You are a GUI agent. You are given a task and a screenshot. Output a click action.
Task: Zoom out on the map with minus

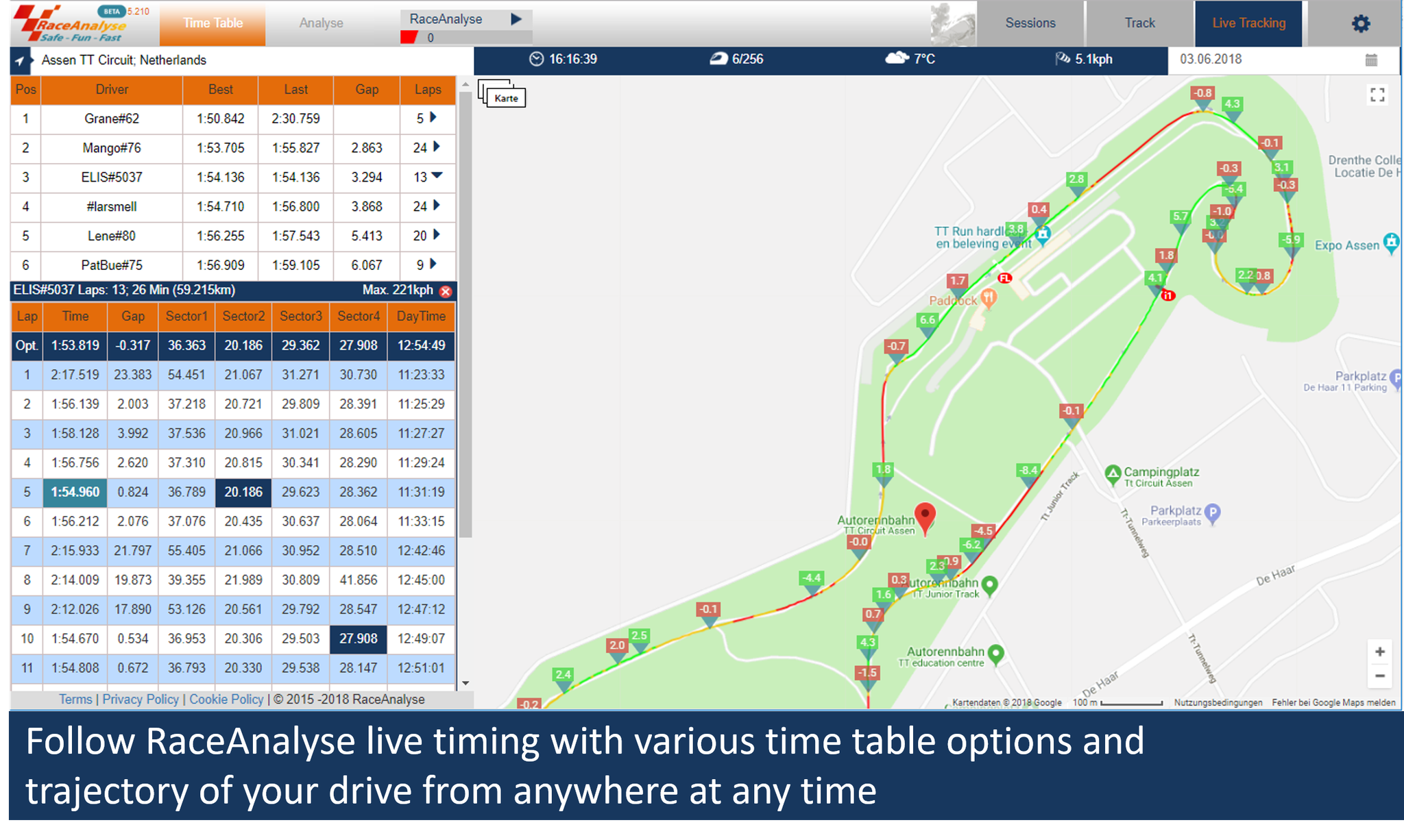(x=1379, y=676)
